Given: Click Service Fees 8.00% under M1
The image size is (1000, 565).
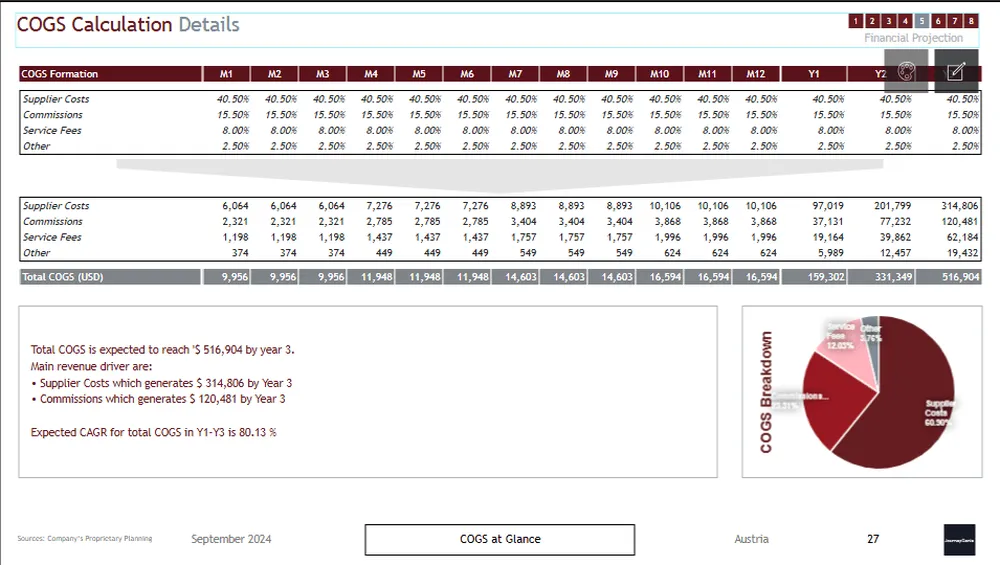Looking at the screenshot, I should click(x=235, y=130).
